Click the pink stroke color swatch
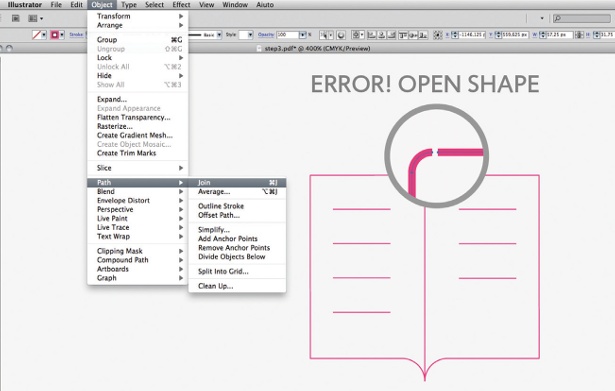Image resolution: width=615 pixels, height=391 pixels. click(x=55, y=35)
